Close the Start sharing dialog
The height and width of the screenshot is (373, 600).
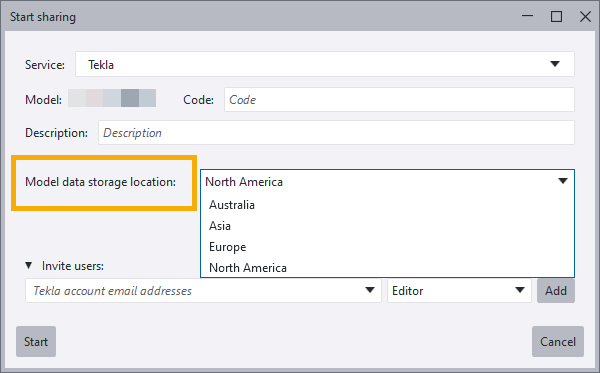[585, 16]
